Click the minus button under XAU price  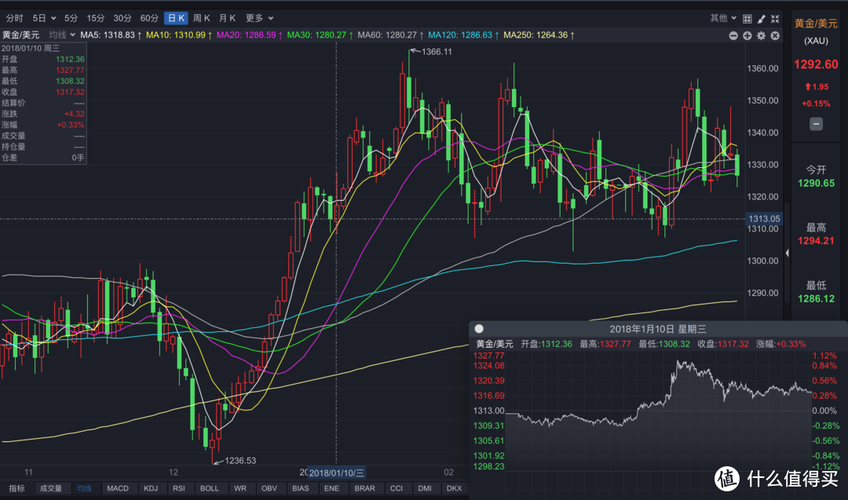(816, 124)
